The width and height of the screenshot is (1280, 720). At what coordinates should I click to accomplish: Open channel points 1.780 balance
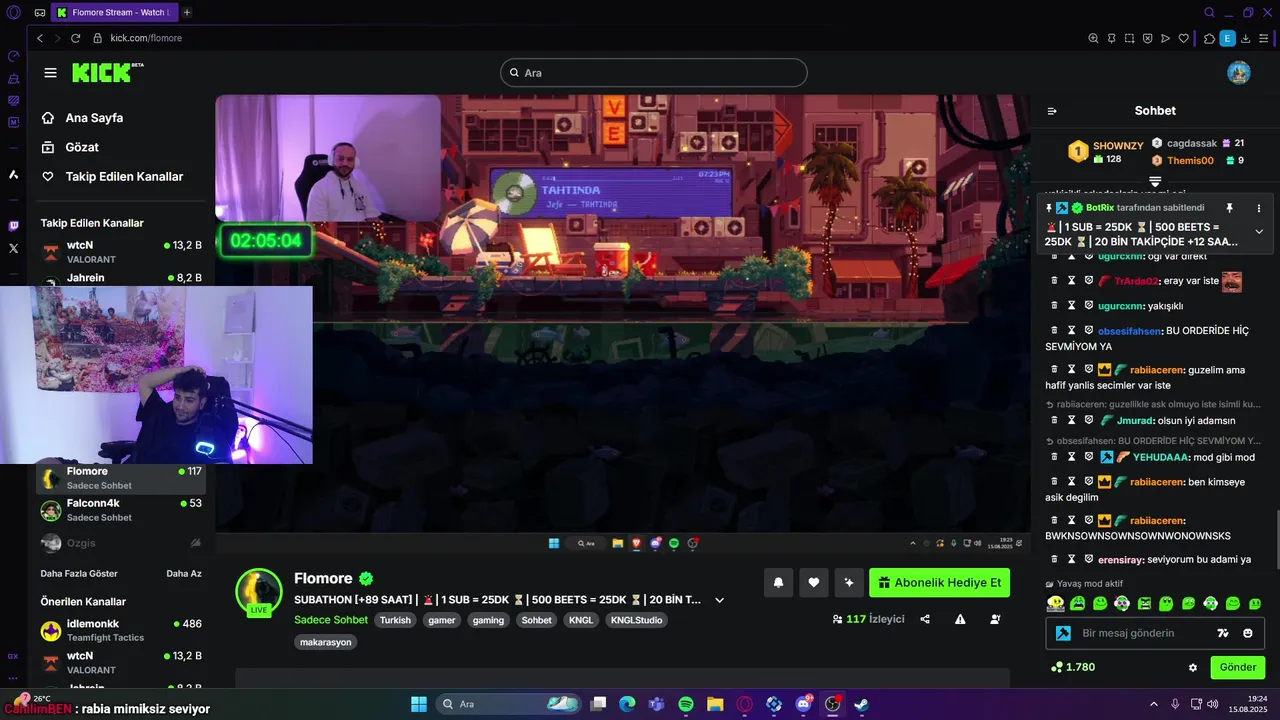coord(1073,667)
